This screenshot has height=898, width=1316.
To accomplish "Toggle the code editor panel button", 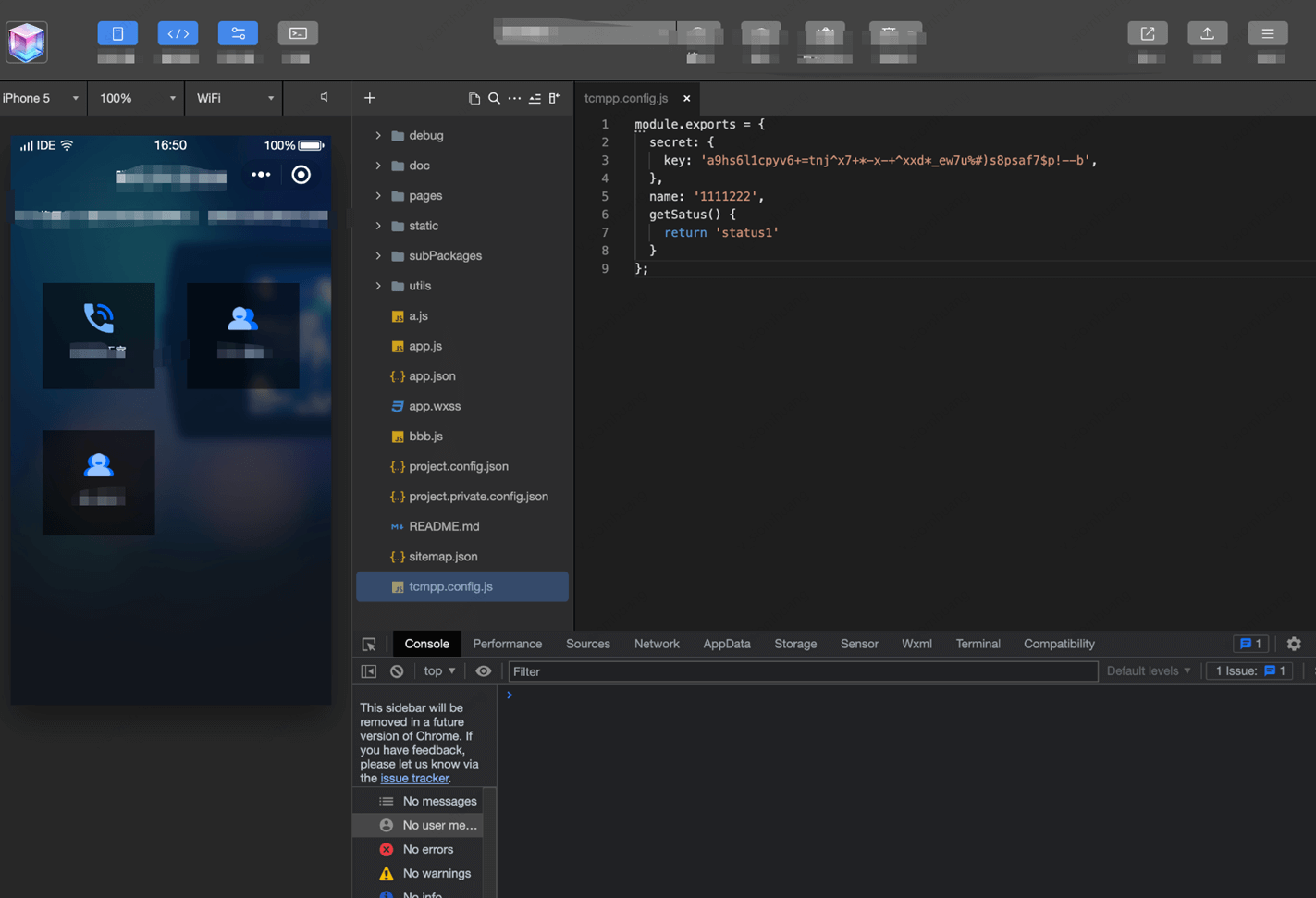I will coord(178,34).
